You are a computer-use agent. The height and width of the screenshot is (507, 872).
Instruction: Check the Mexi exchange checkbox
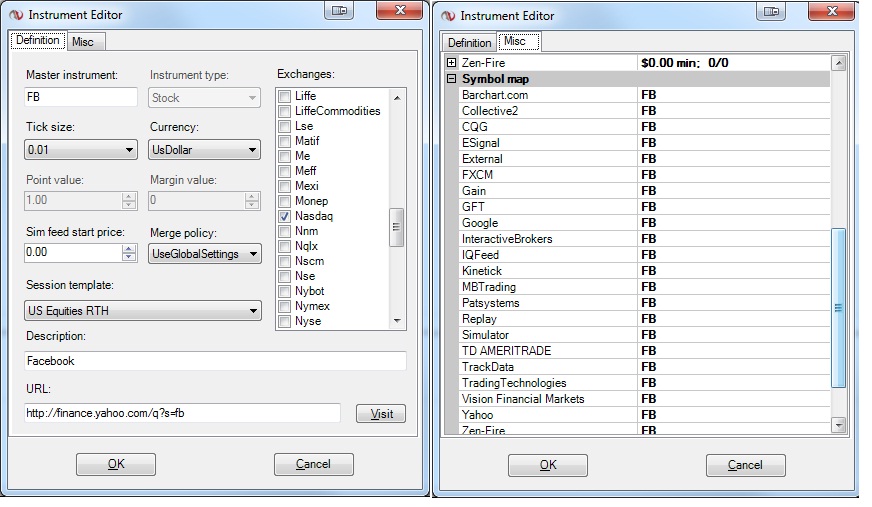285,186
